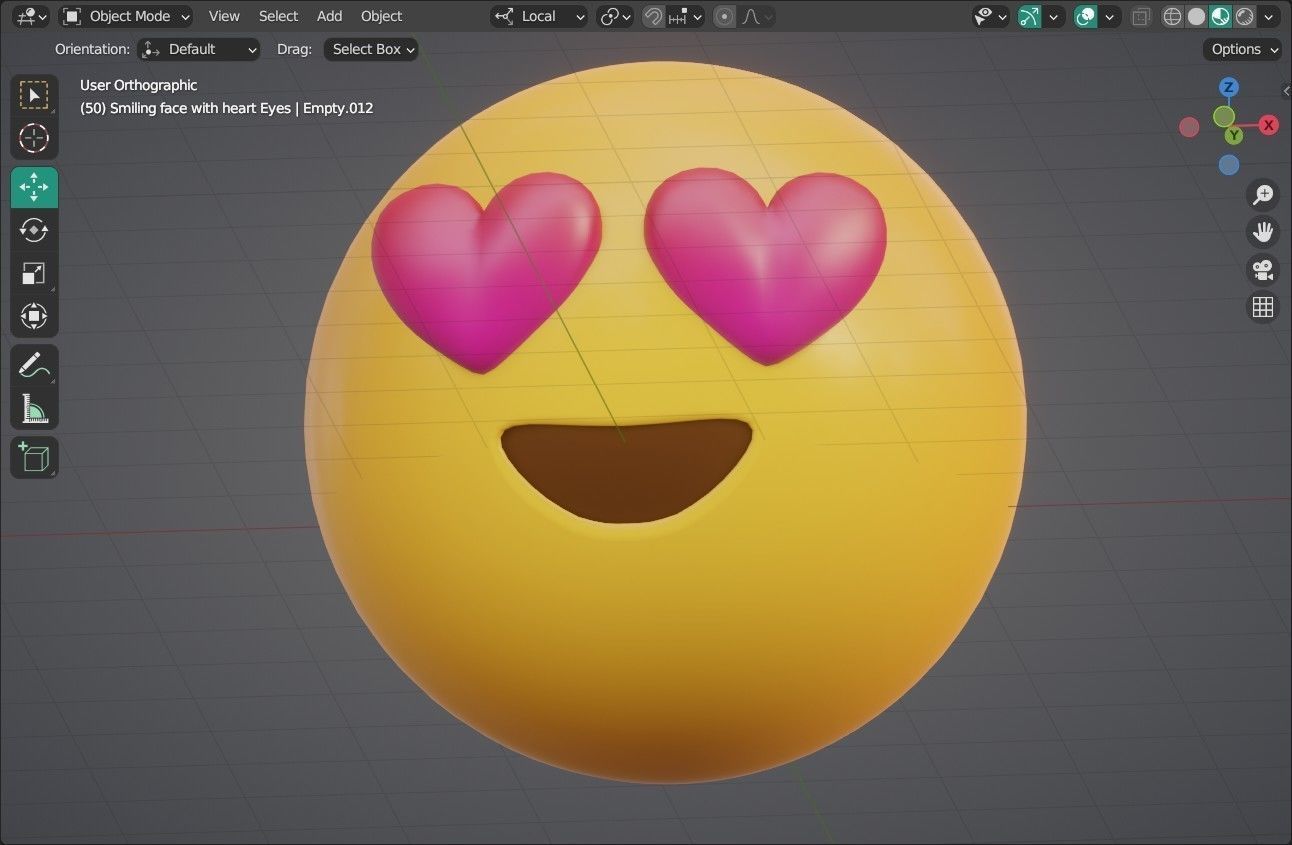Screen dimensions: 1292x845
Task: Toggle viewport overlays
Action: pos(1085,16)
